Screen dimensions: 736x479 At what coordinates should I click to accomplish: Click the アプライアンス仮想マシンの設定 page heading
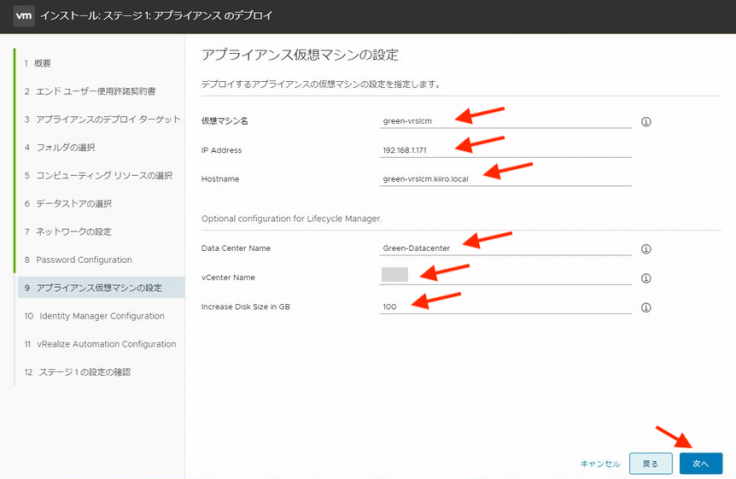300,55
